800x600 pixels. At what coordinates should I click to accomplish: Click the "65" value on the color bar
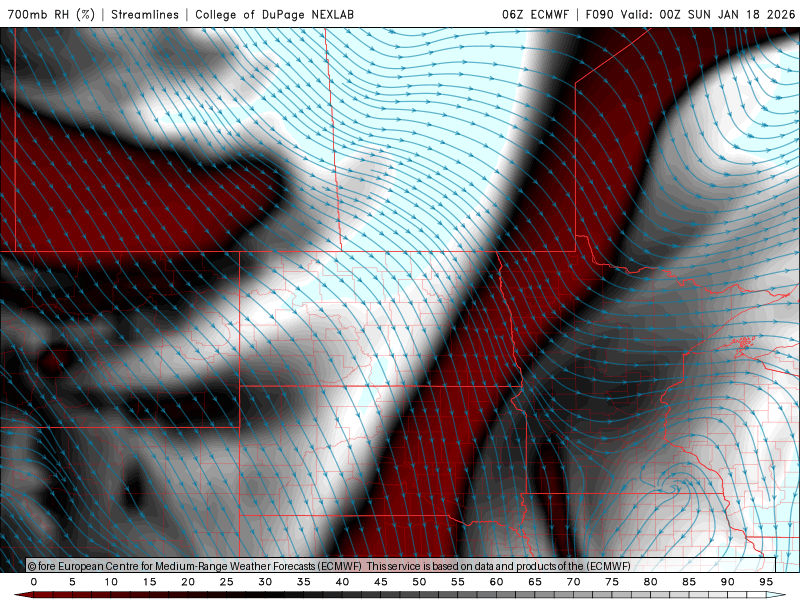point(535,582)
